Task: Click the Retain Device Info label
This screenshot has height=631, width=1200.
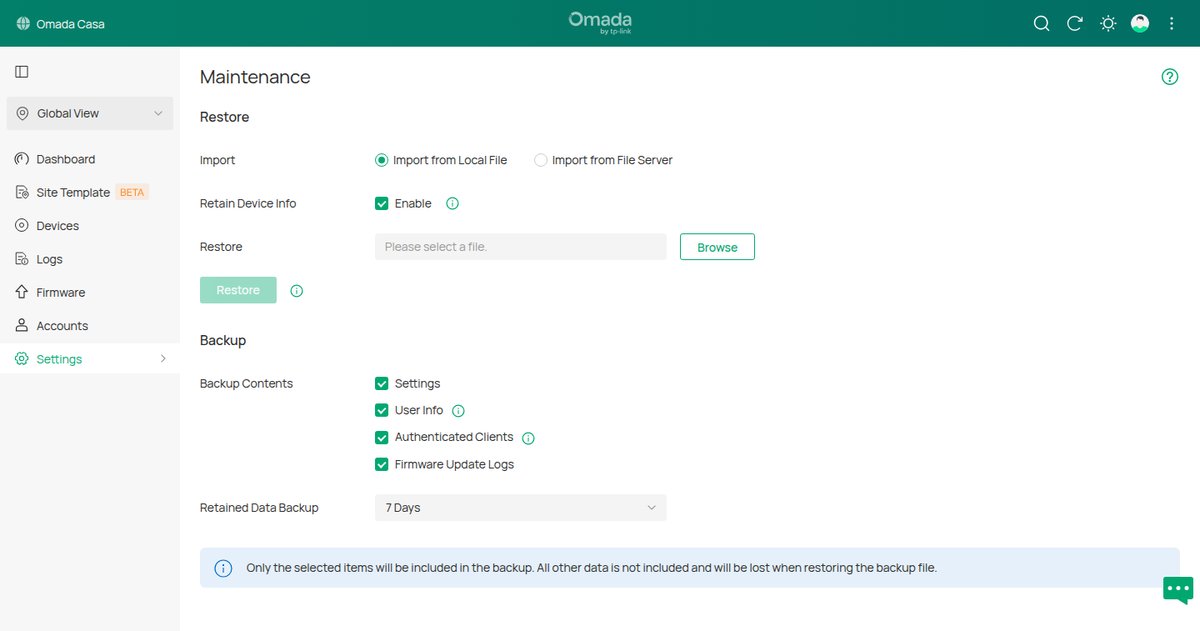Action: 248,204
